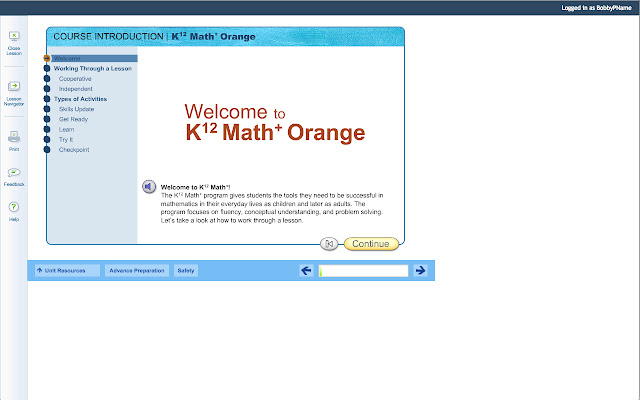
Task: Go back with the left arrow
Action: [307, 270]
